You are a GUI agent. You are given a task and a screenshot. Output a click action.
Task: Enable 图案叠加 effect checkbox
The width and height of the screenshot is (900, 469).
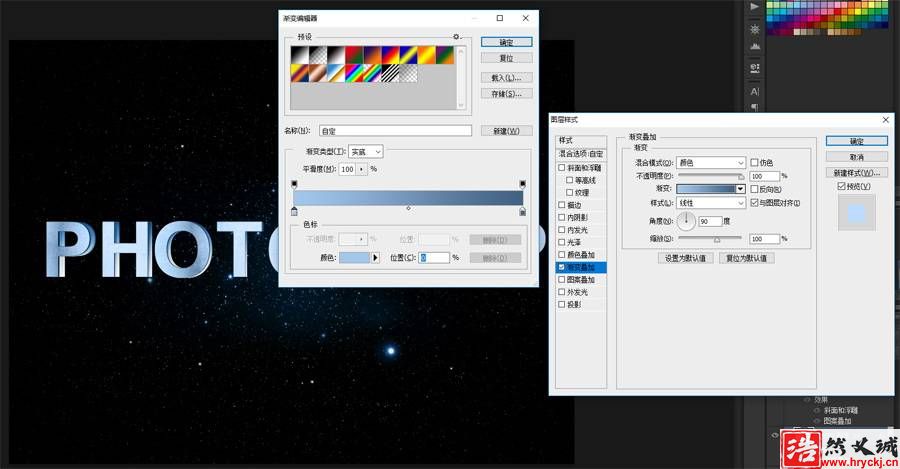562,280
